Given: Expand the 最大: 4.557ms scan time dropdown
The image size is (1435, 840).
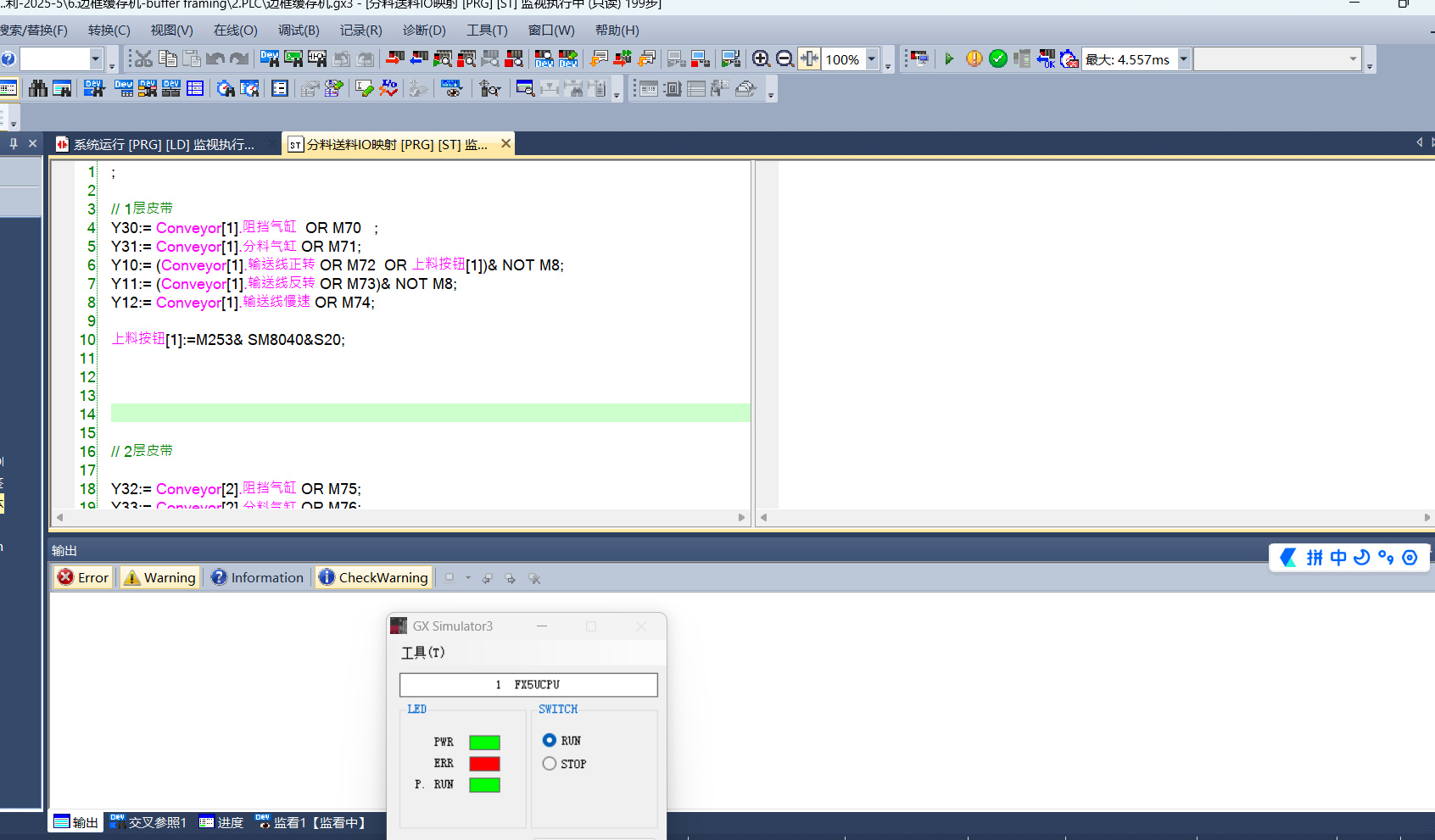Looking at the screenshot, I should pos(1183,59).
